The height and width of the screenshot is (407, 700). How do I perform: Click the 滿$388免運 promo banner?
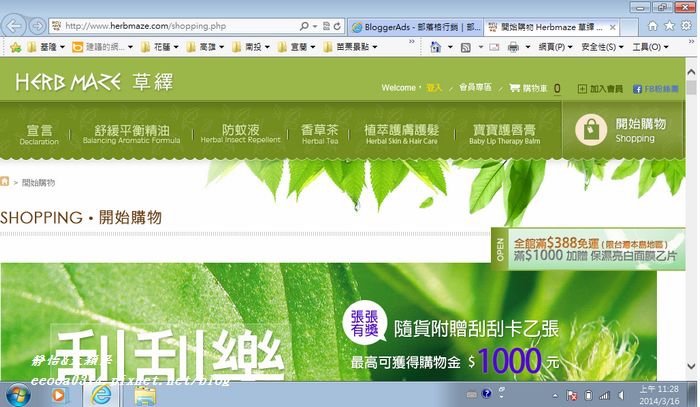588,249
